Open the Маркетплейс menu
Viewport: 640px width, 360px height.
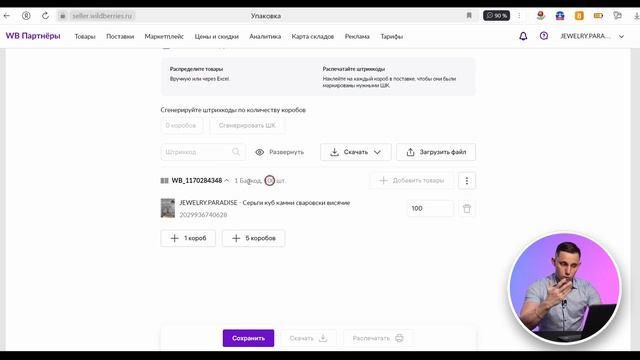click(x=164, y=36)
